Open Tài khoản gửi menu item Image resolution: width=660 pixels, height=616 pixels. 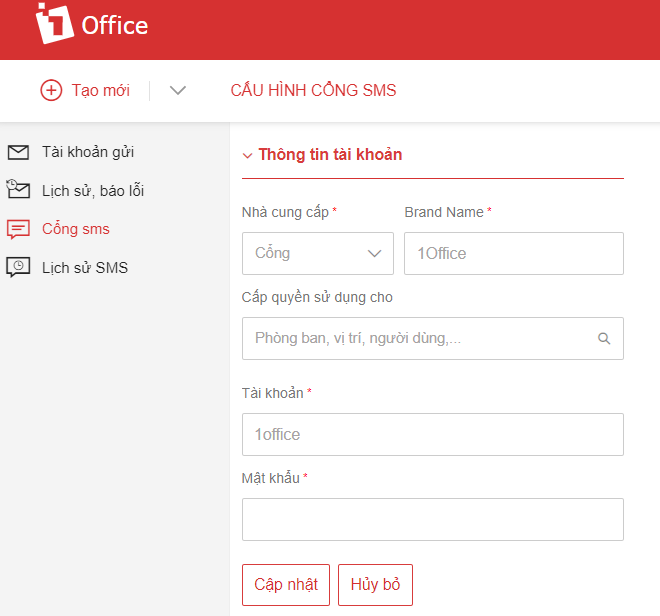coord(88,152)
